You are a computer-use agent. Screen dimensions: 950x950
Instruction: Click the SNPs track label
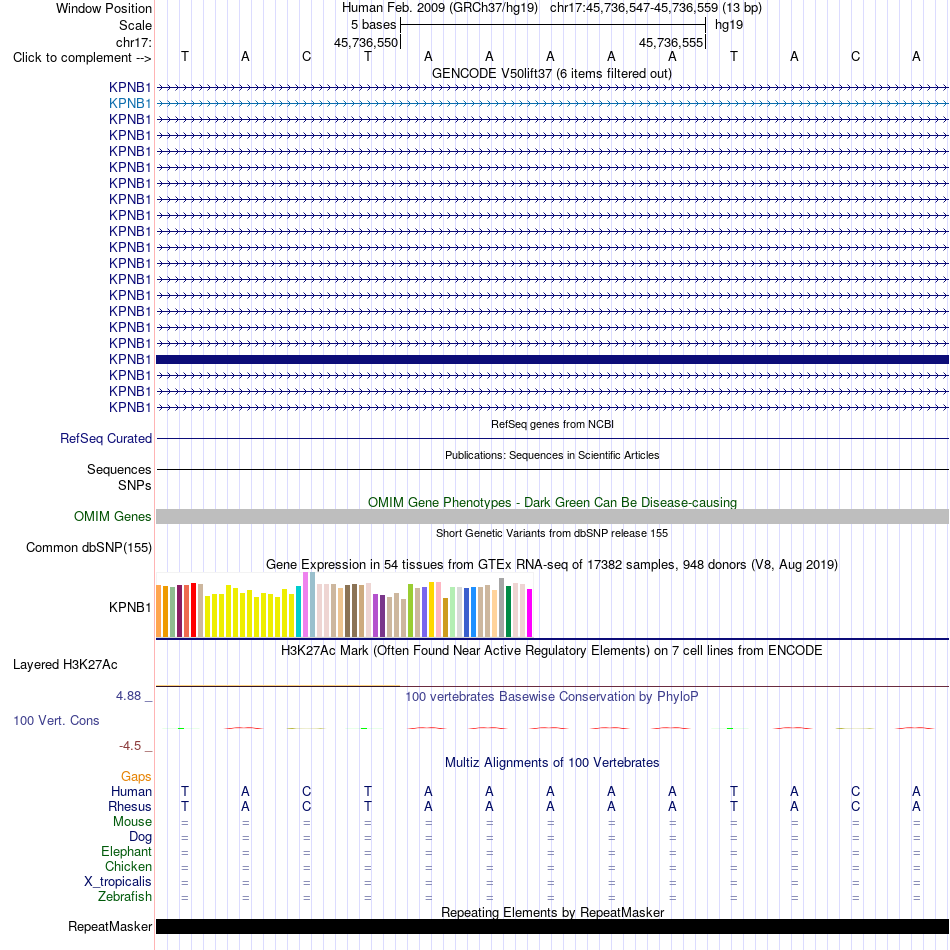pyautogui.click(x=135, y=485)
